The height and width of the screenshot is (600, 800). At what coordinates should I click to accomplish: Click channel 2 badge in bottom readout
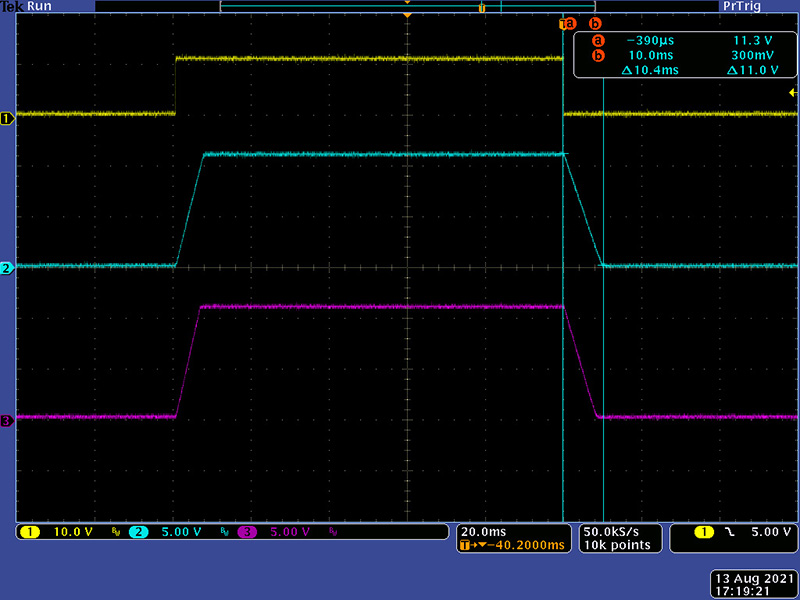tap(138, 532)
